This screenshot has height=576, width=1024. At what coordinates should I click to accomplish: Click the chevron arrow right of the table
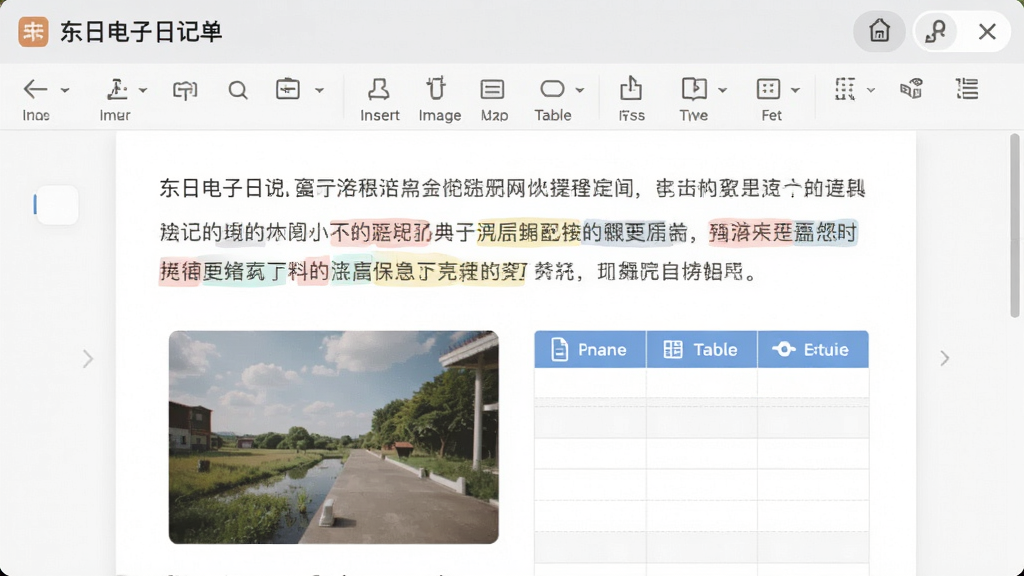coord(944,358)
